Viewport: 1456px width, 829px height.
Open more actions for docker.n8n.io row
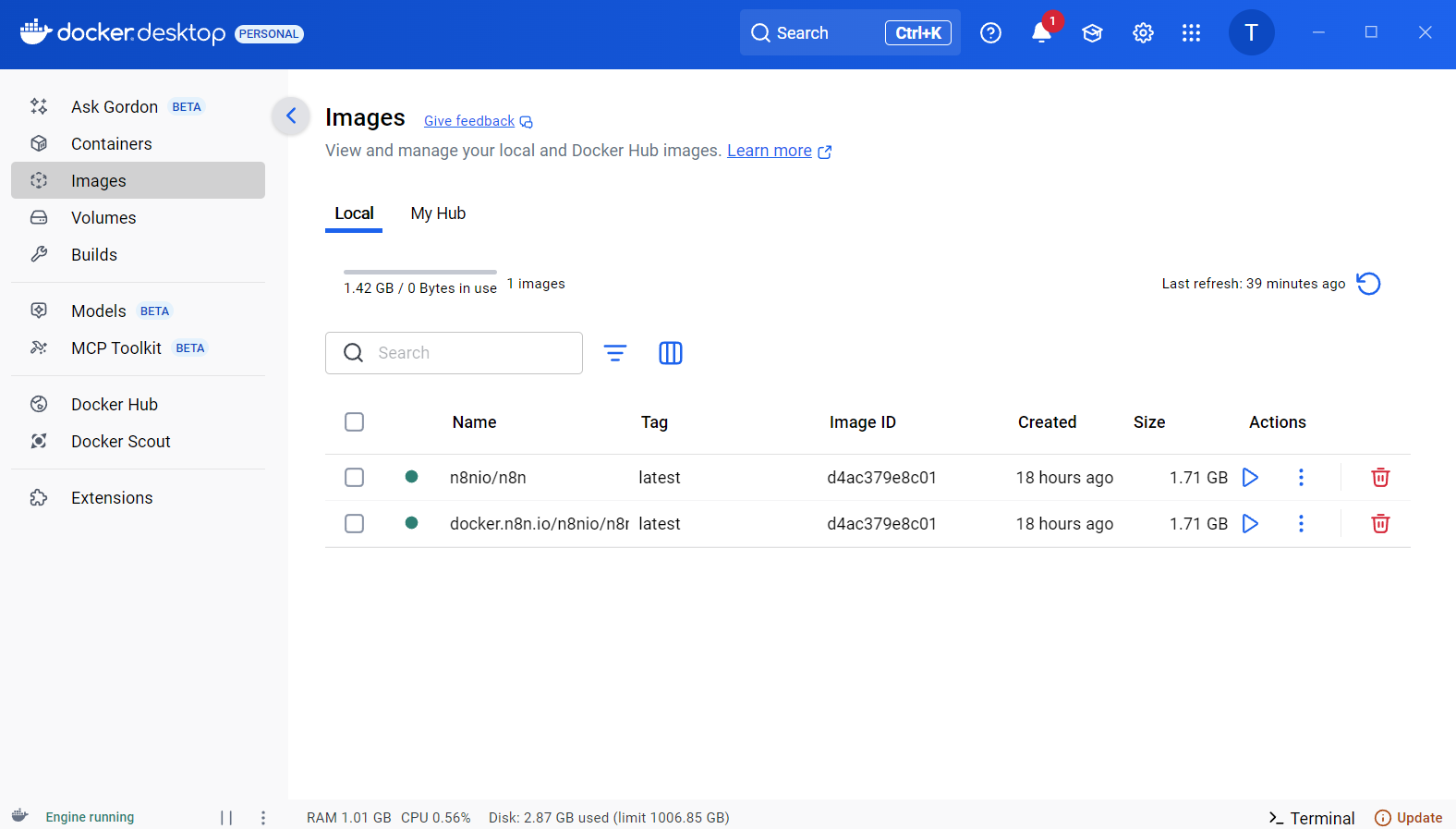[1301, 524]
